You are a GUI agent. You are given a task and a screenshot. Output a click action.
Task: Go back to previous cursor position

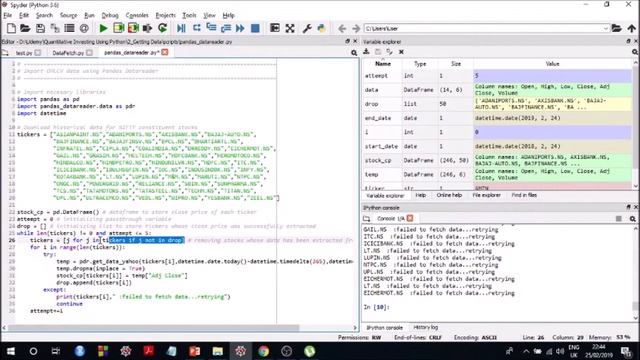pos(342,28)
